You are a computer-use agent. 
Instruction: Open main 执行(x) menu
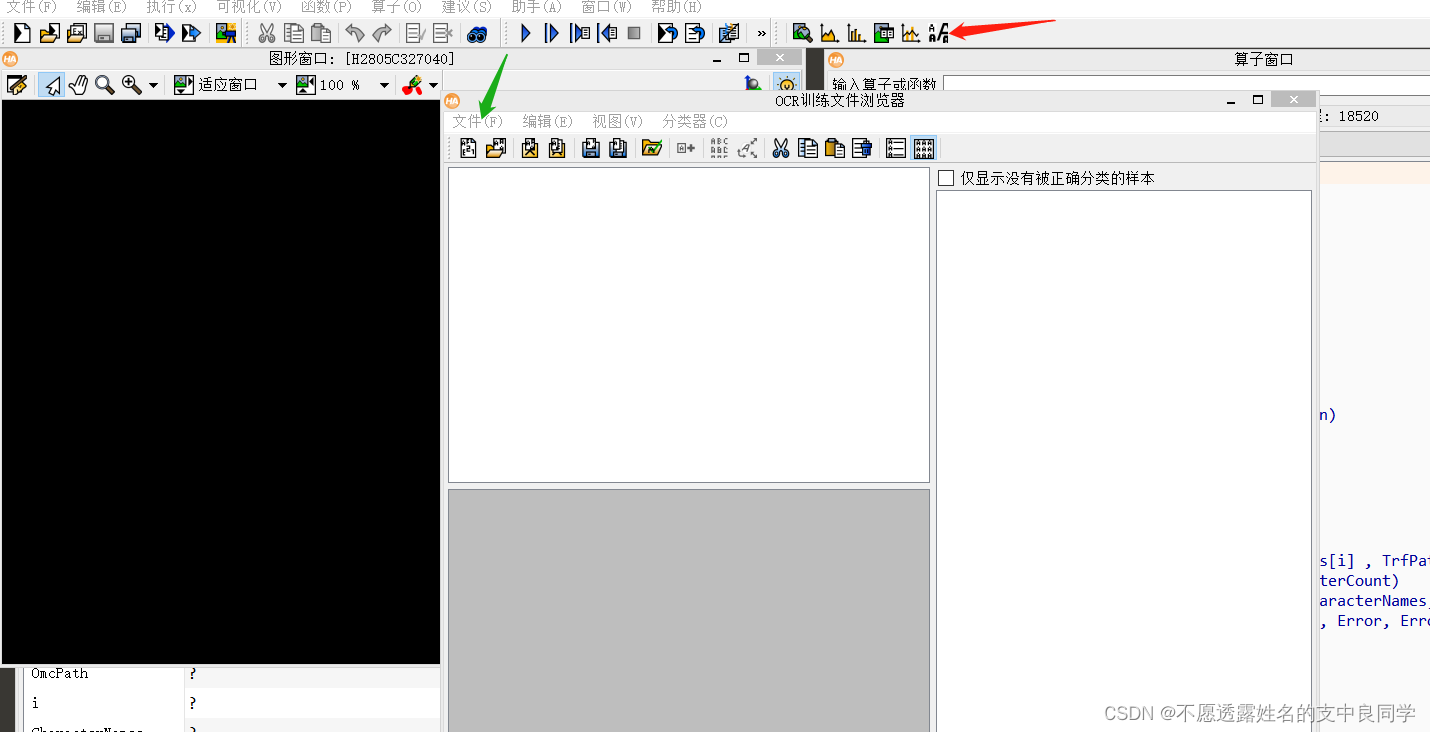click(x=172, y=7)
